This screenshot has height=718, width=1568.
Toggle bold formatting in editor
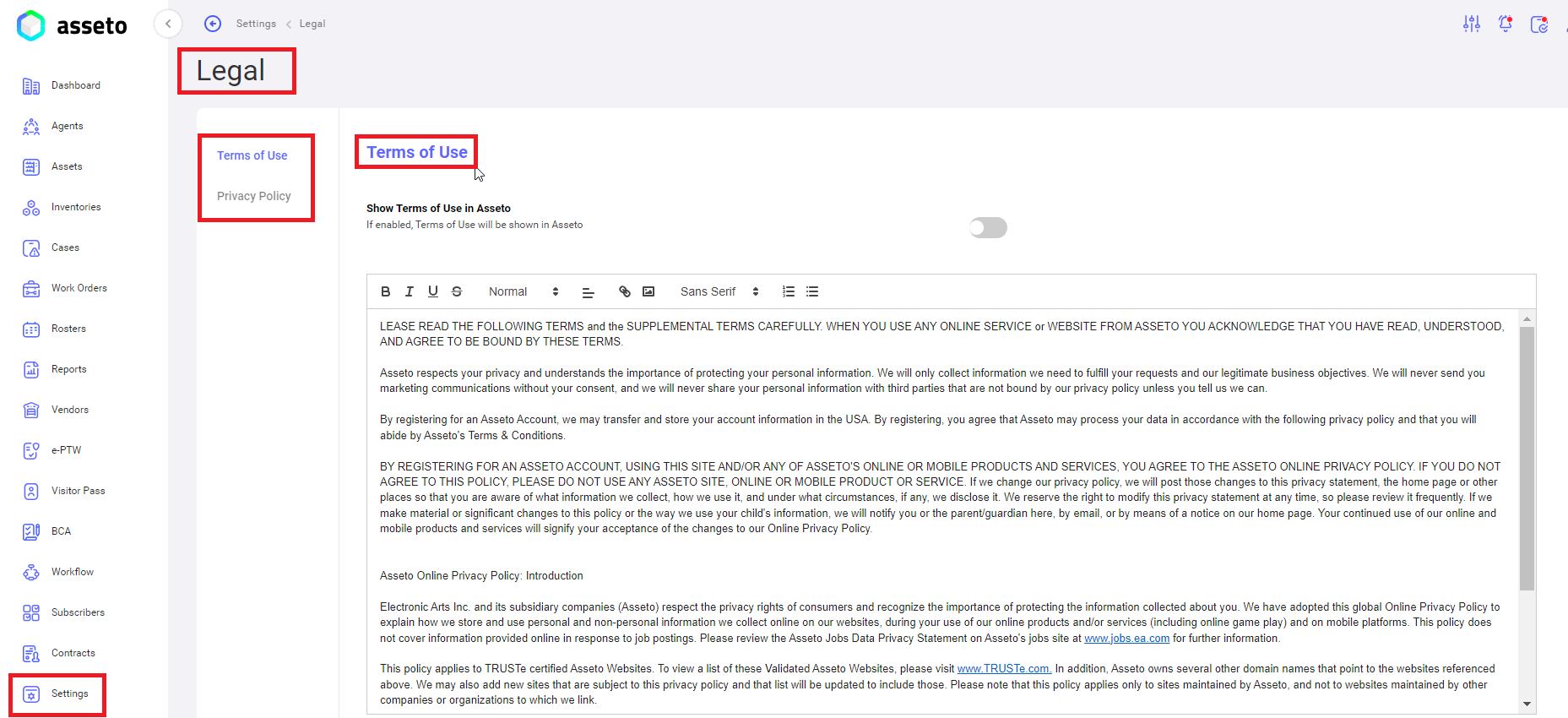coord(386,291)
